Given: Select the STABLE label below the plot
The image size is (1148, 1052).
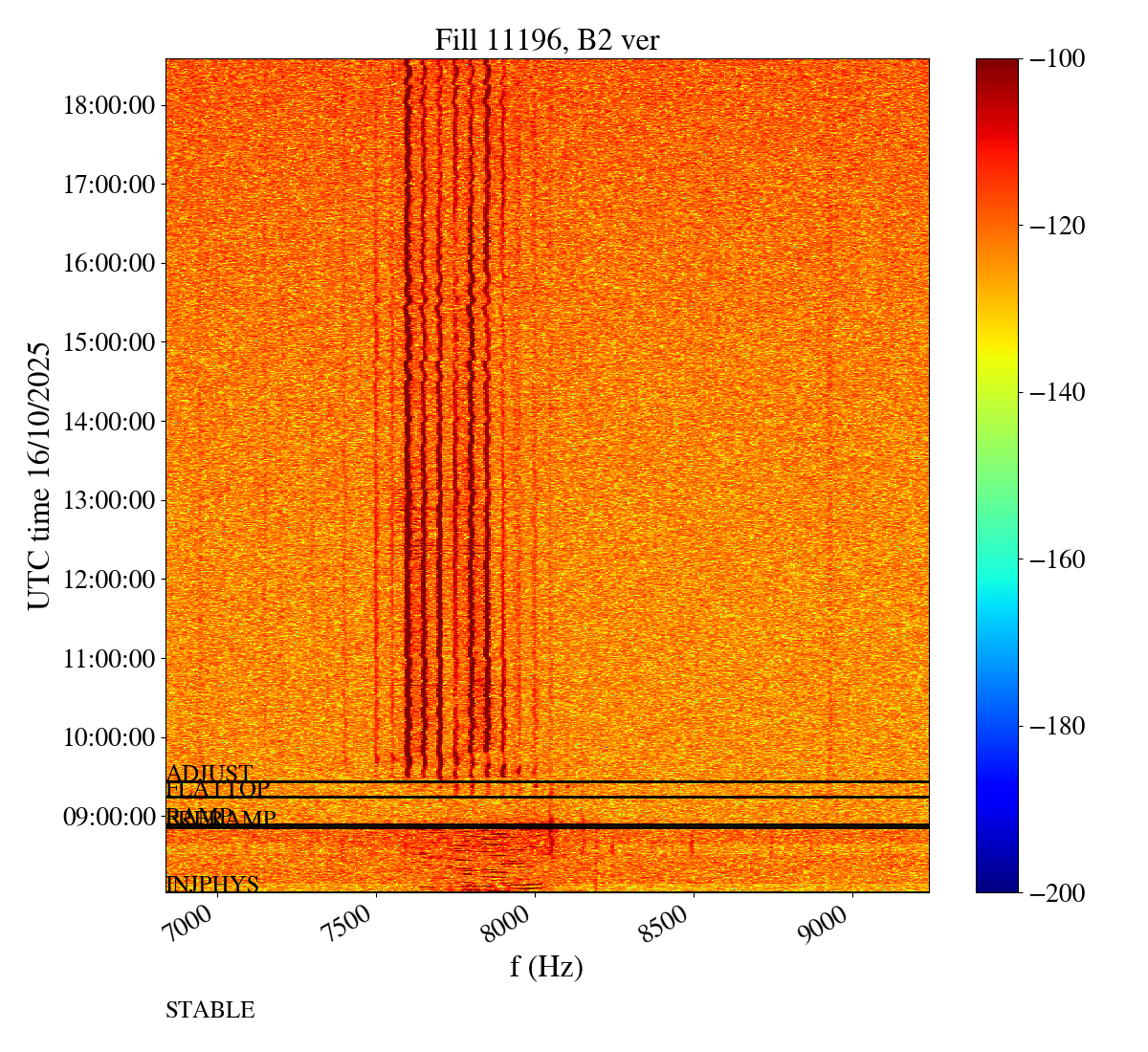Looking at the screenshot, I should (x=210, y=1010).
